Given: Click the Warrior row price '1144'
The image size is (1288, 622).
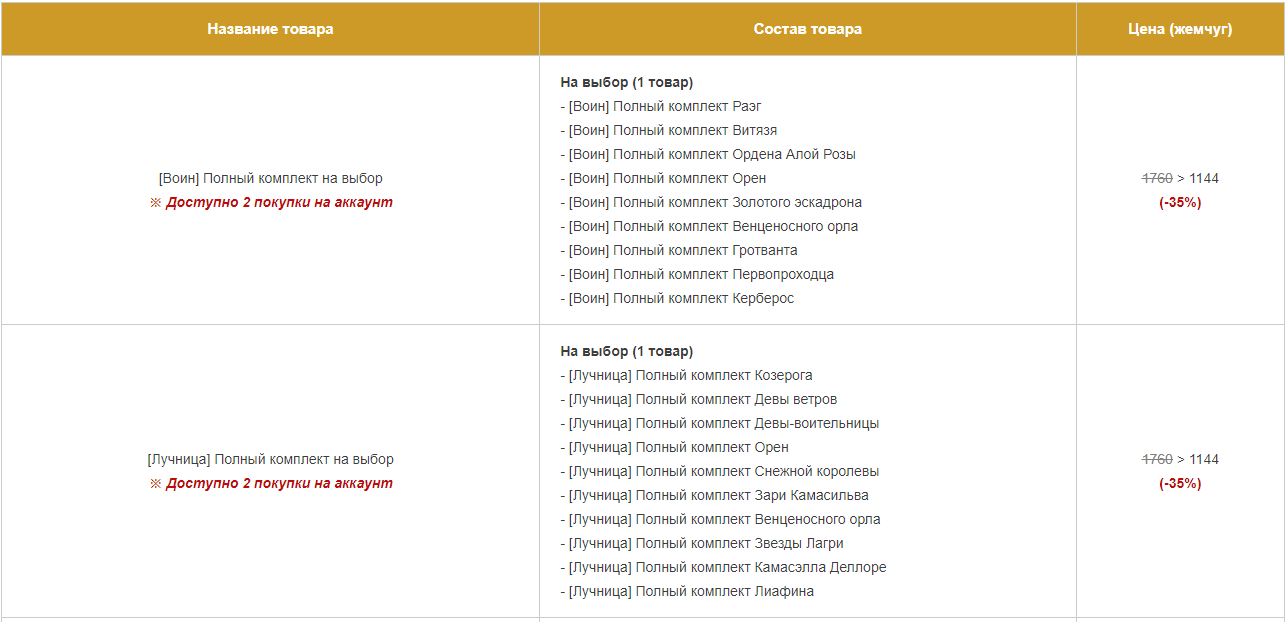Looking at the screenshot, I should tap(1204, 178).
